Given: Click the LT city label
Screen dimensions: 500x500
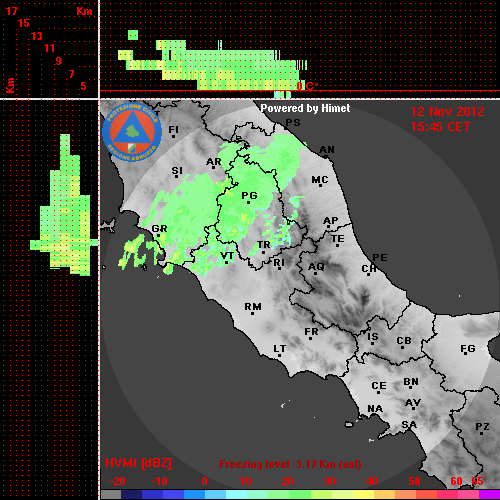Looking at the screenshot, I should click(x=280, y=349).
